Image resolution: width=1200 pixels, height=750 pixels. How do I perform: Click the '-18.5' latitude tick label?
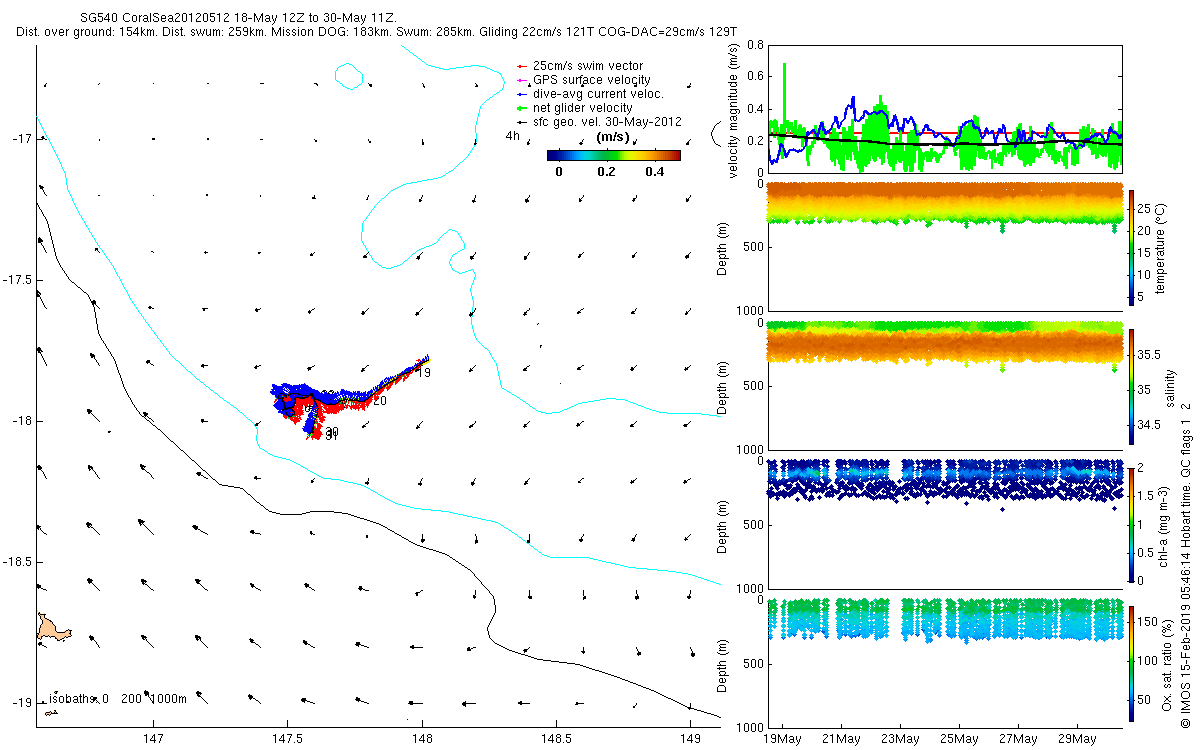[x=18, y=562]
